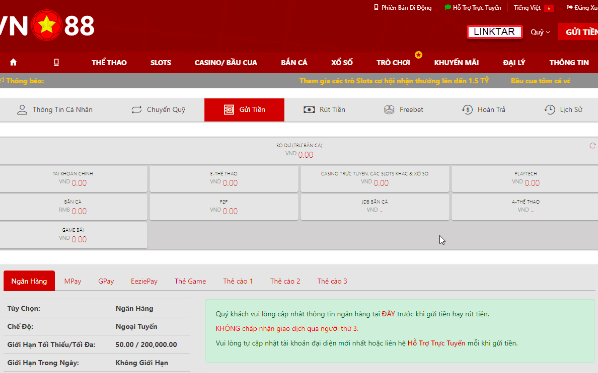Open the KHUYẾN MÃI menu
This screenshot has width=598, height=373.
tap(457, 63)
